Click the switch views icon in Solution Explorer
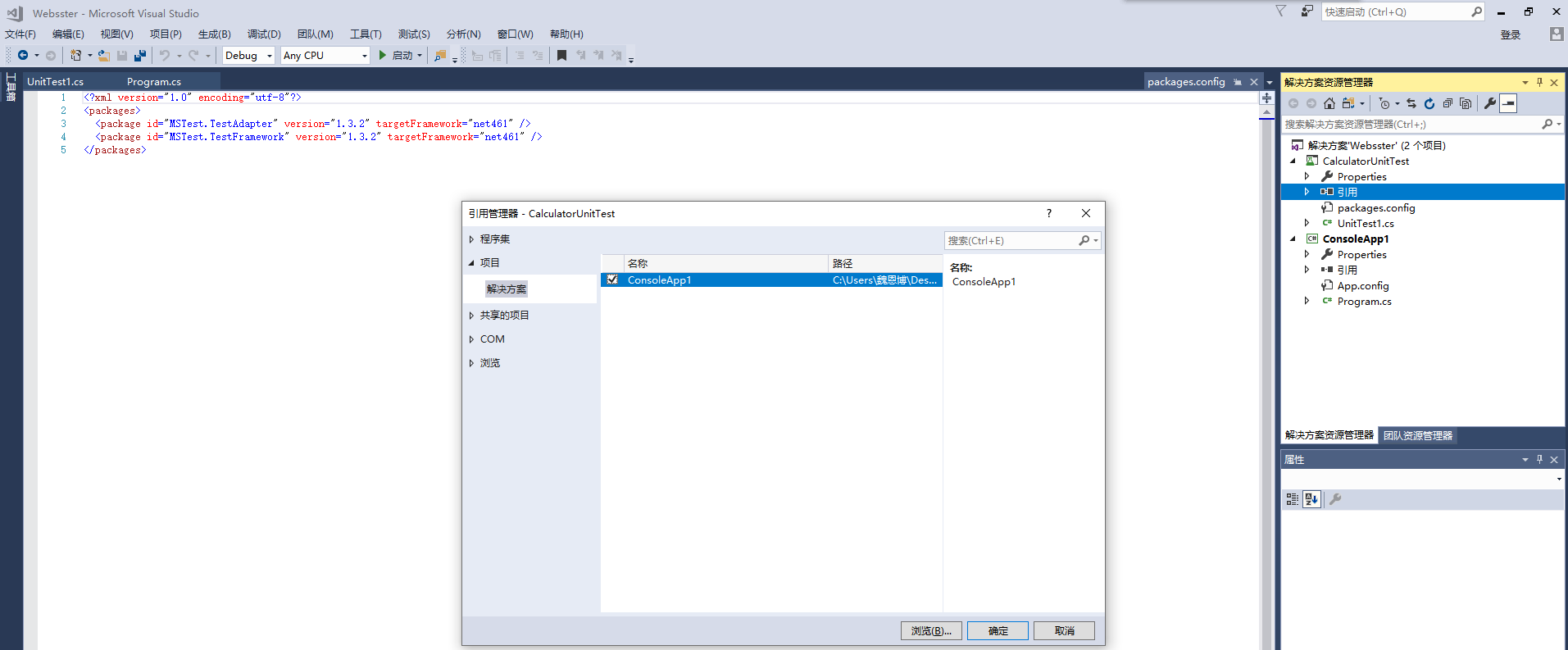 pyautogui.click(x=1348, y=103)
